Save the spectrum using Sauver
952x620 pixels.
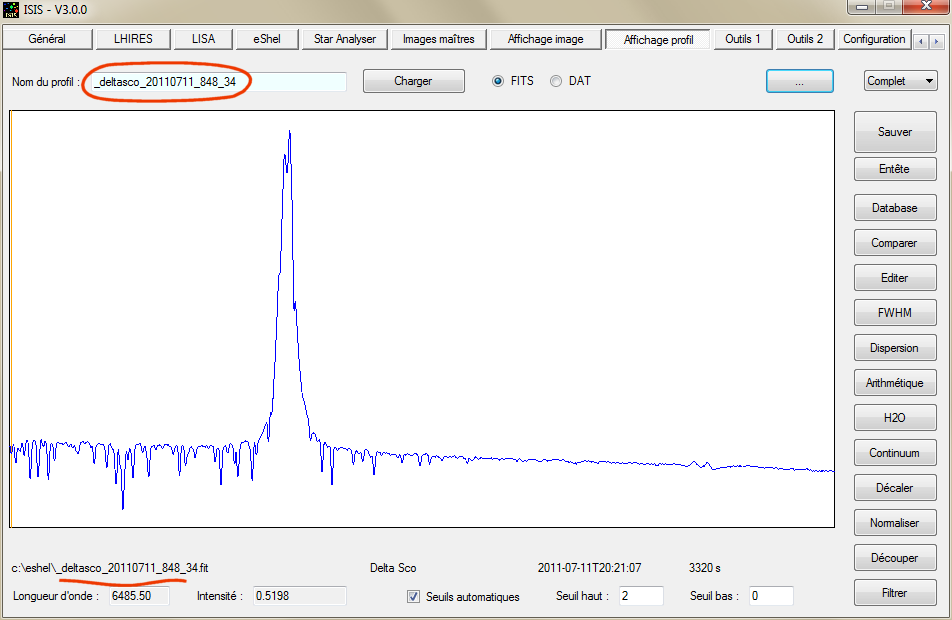coord(894,131)
